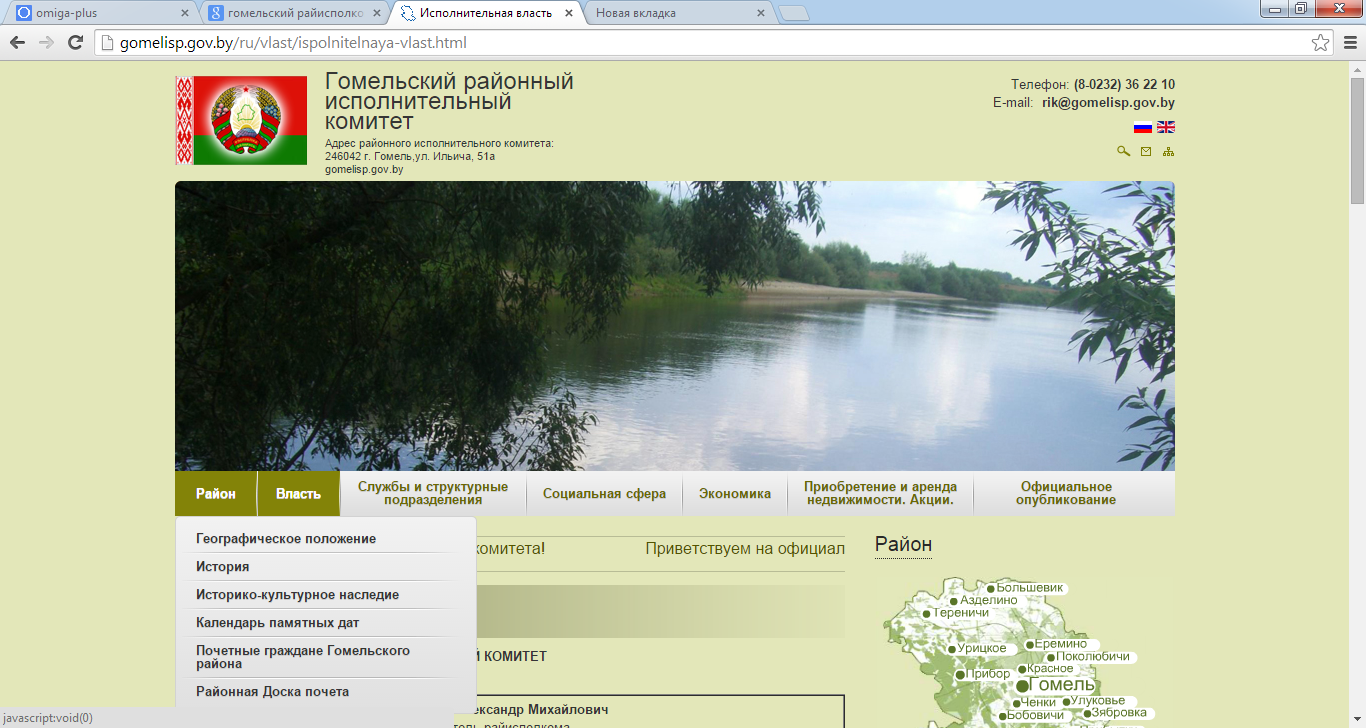
Task: Select Гомель on the district map
Action: (1056, 685)
